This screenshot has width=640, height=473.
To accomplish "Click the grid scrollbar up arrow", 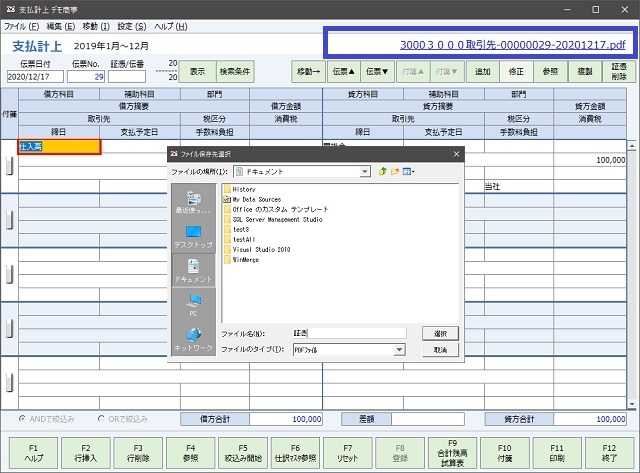I will [x=632, y=146].
